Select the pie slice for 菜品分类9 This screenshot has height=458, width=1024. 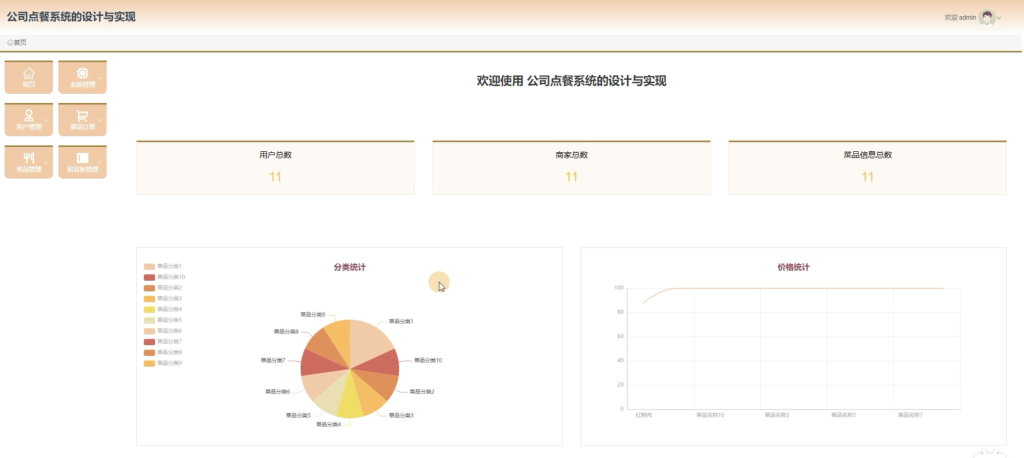point(340,336)
